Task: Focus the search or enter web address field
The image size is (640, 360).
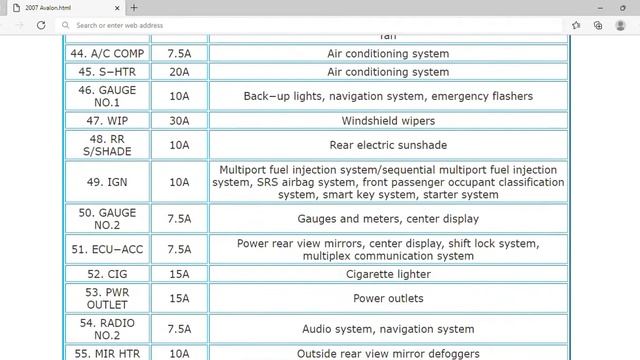Action: tap(310, 25)
